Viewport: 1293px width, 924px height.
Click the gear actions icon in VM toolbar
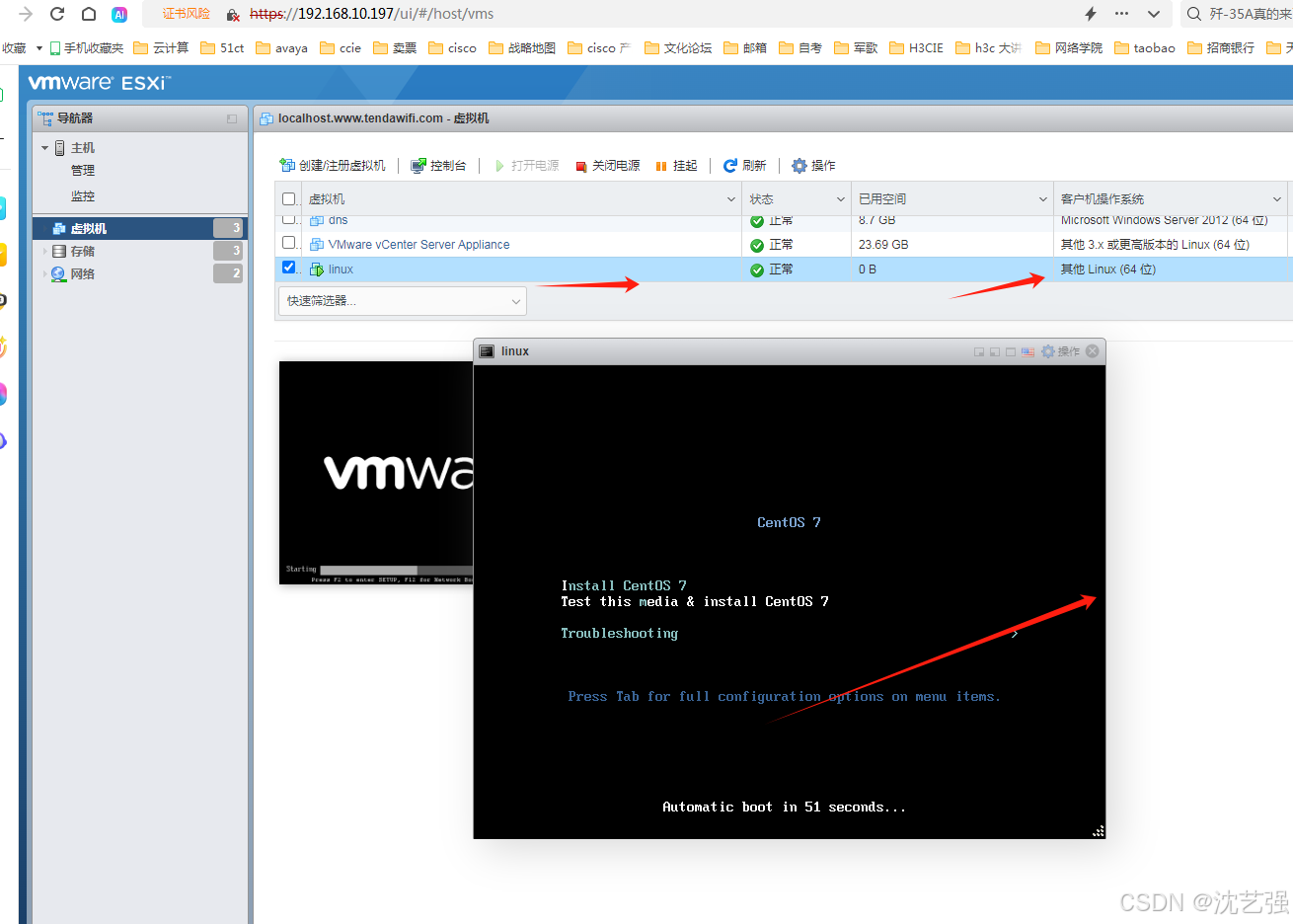pyautogui.click(x=799, y=165)
